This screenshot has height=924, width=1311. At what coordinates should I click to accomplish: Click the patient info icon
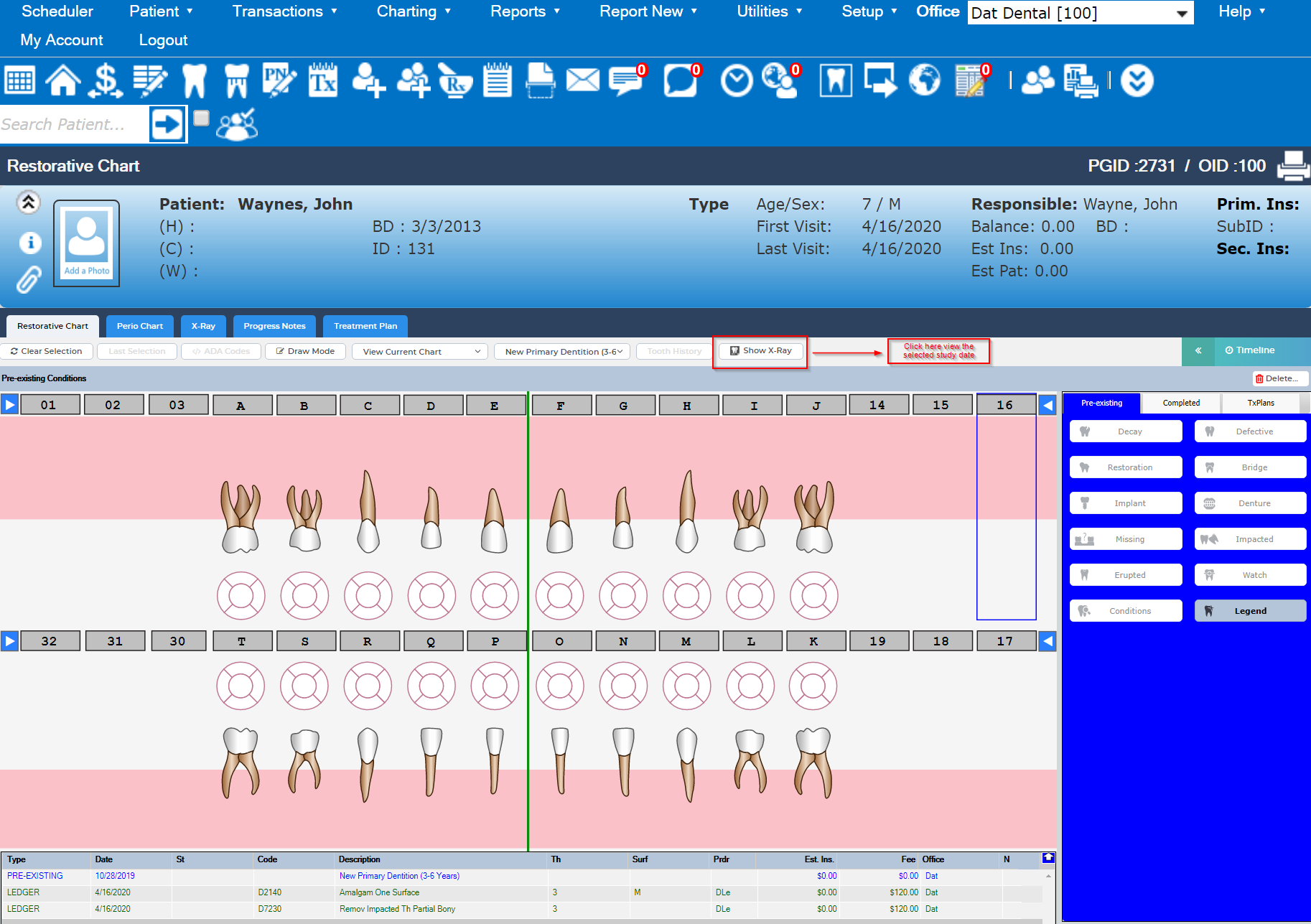pyautogui.click(x=29, y=243)
